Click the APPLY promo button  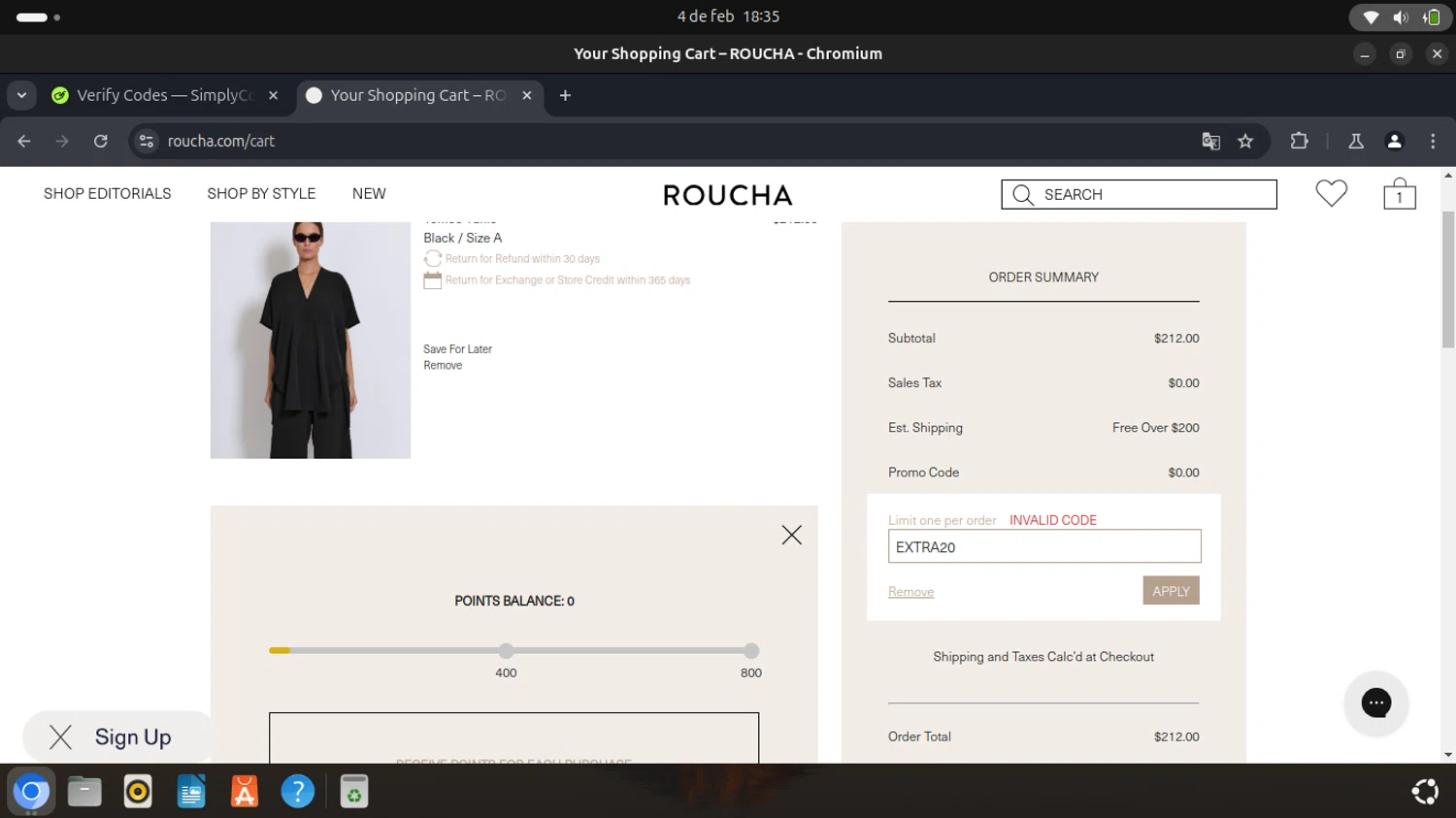[1171, 591]
